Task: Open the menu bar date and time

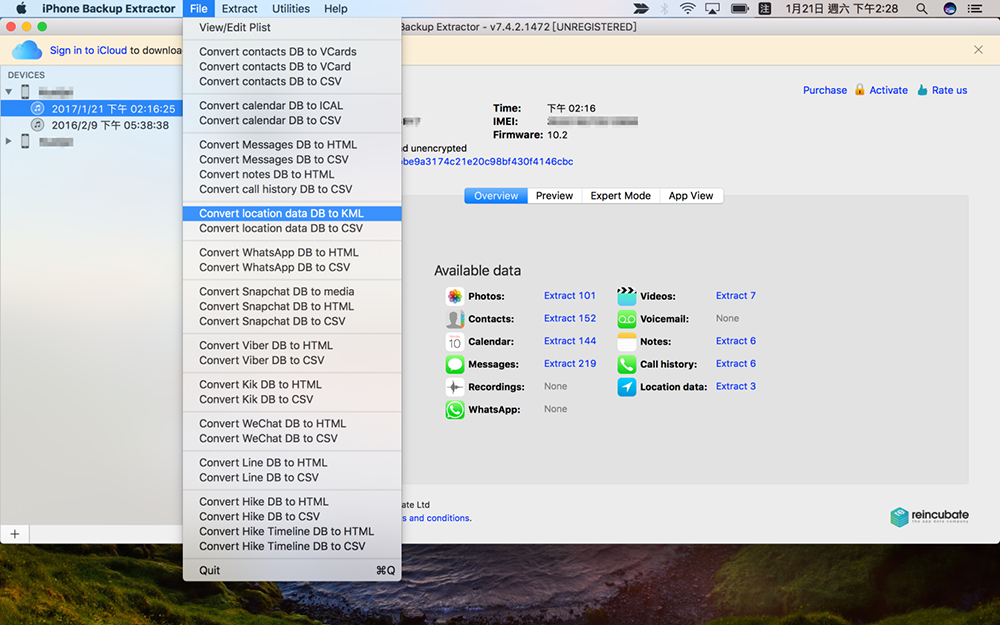Action: pos(841,8)
